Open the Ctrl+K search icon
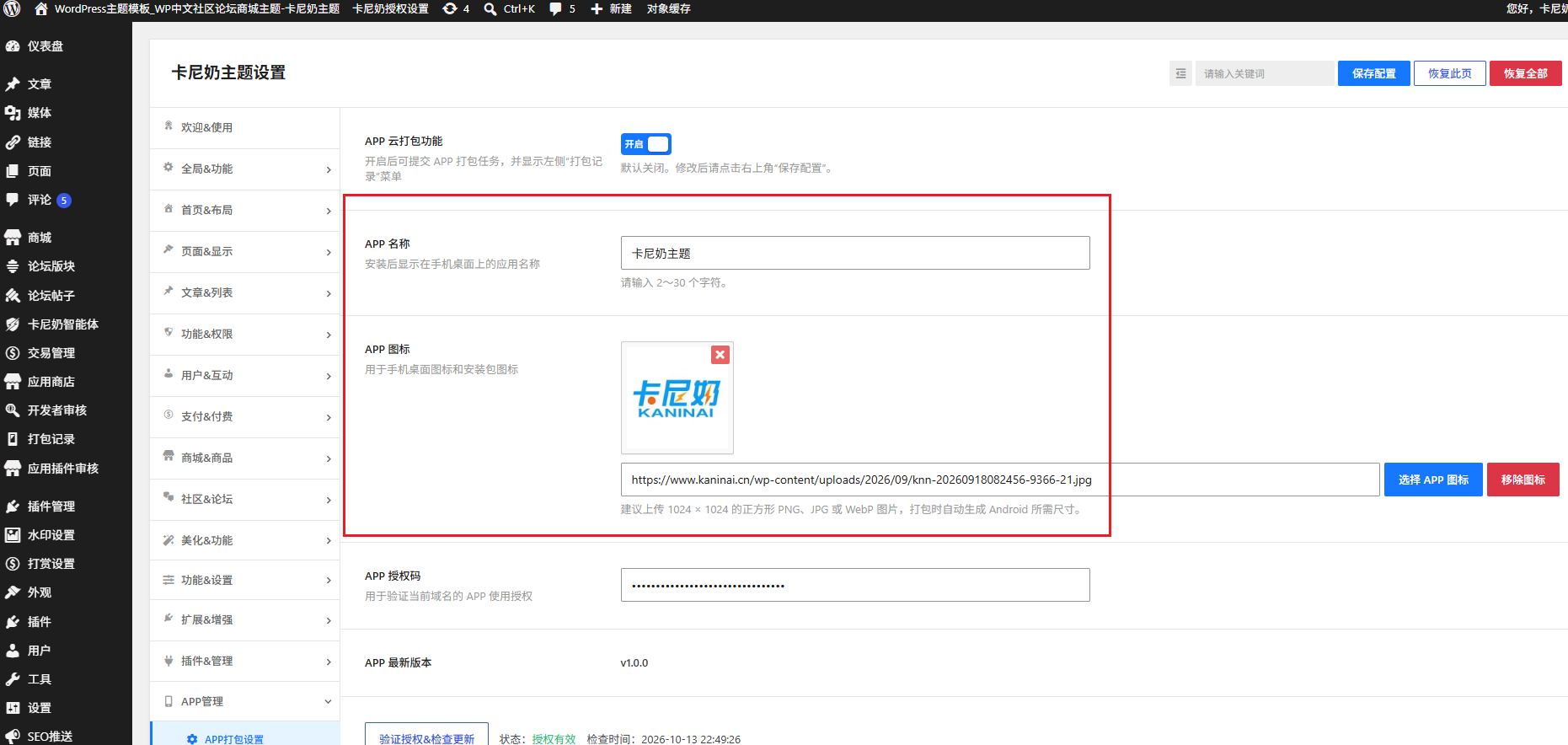The height and width of the screenshot is (745, 1568). [490, 8]
